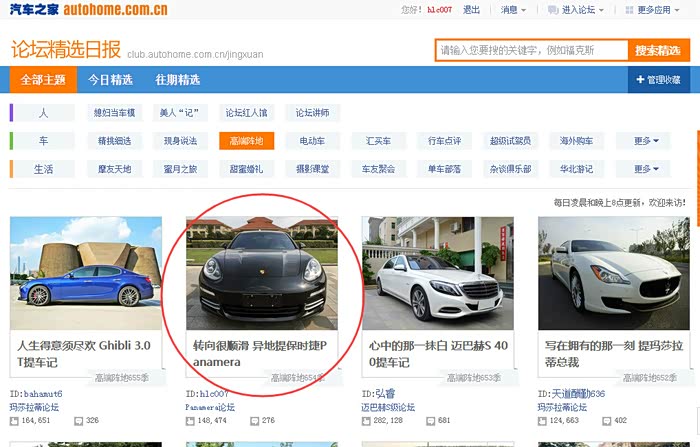
Task: Select the 论坛红人馆 tag
Action: coord(246,113)
